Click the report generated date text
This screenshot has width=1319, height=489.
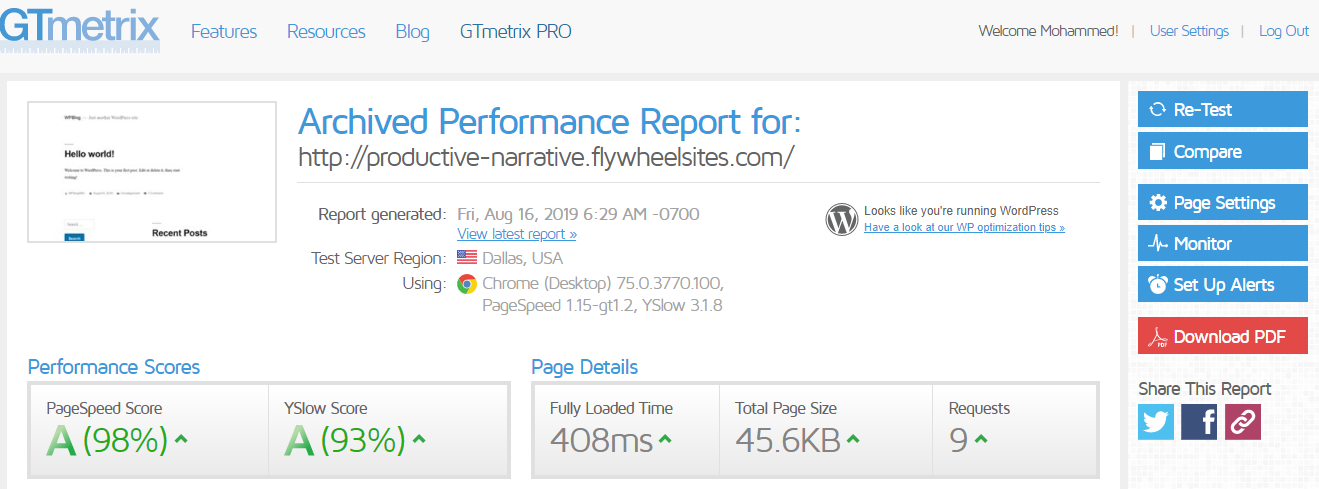(x=578, y=214)
